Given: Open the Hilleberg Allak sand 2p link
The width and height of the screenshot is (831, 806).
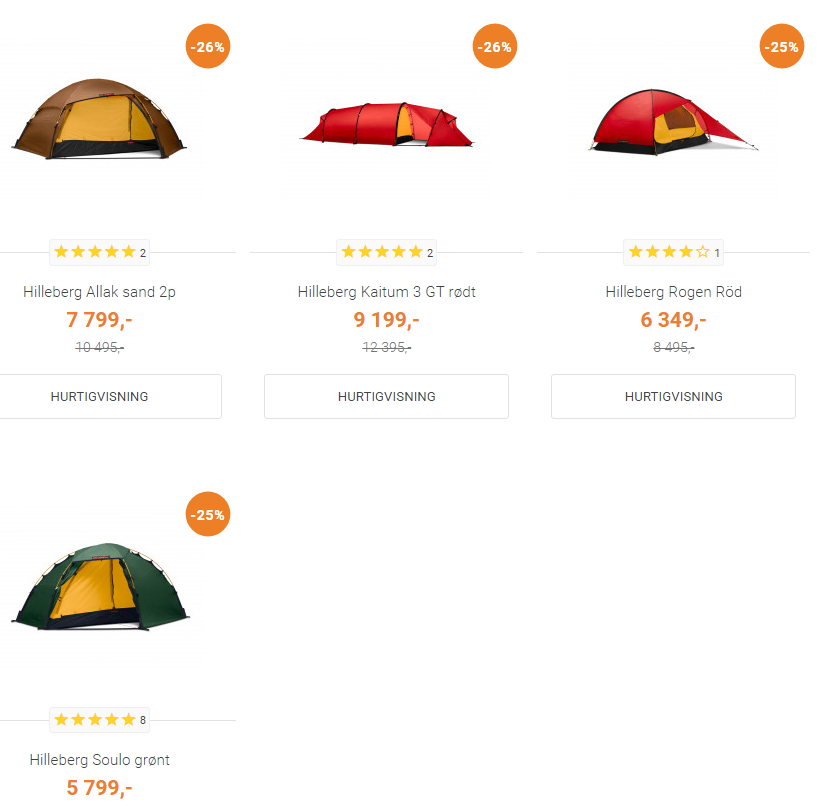Looking at the screenshot, I should pos(99,292).
